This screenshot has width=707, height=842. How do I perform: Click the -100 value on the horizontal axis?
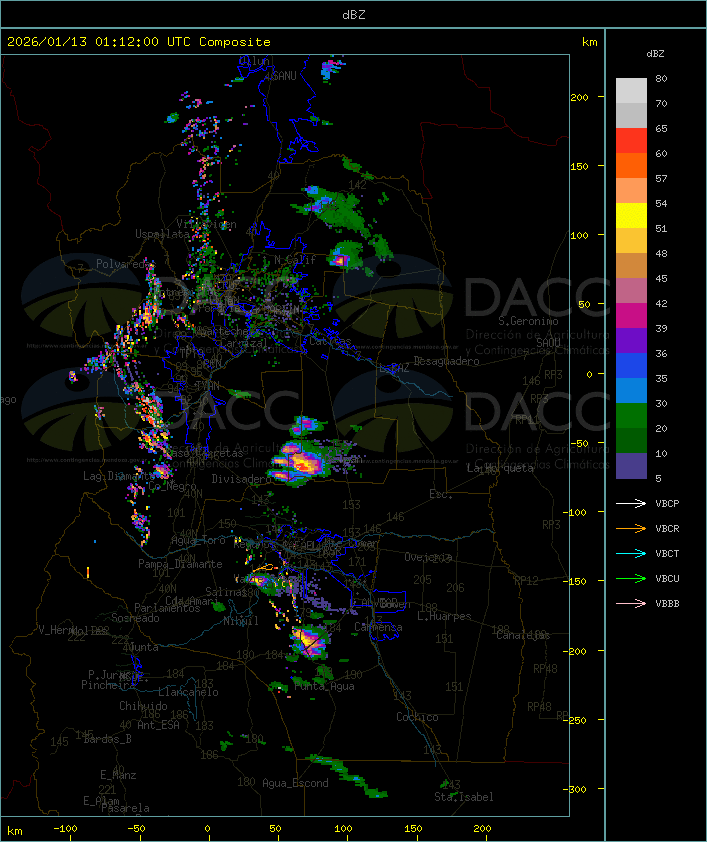pos(65,829)
